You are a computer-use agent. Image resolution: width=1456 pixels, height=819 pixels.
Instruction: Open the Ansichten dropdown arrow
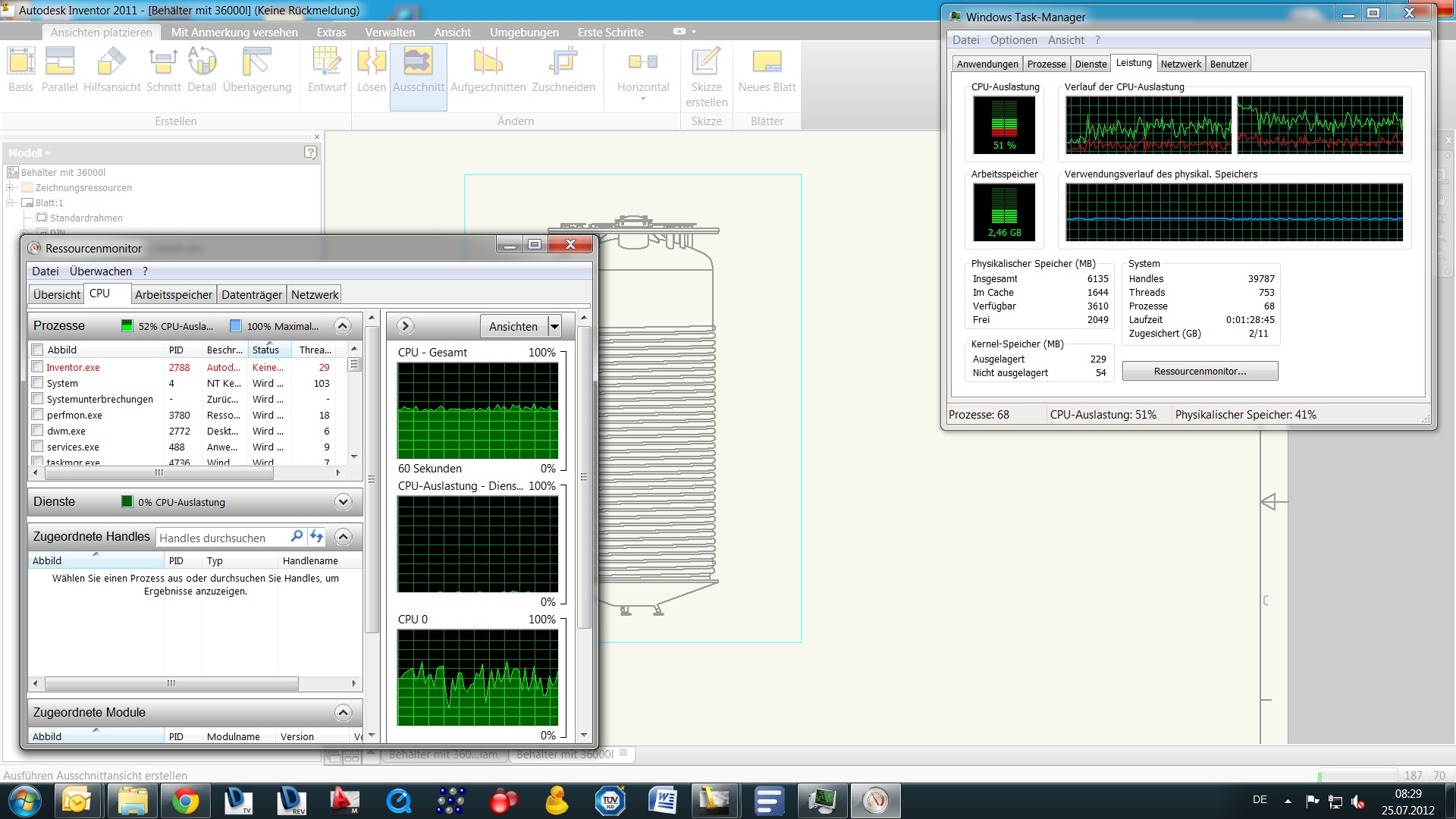(x=554, y=326)
